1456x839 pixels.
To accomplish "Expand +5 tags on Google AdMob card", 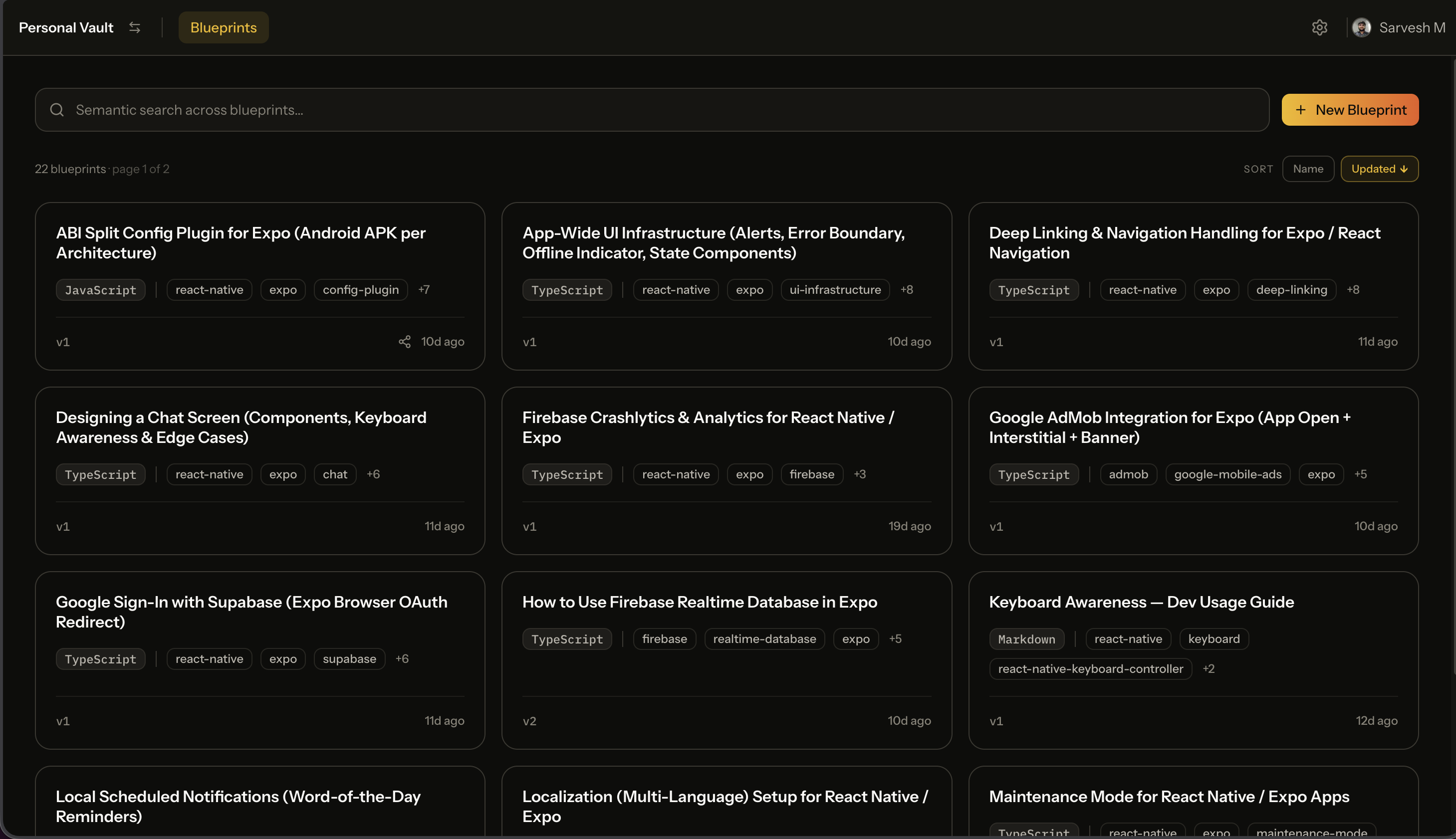I will coord(1360,474).
